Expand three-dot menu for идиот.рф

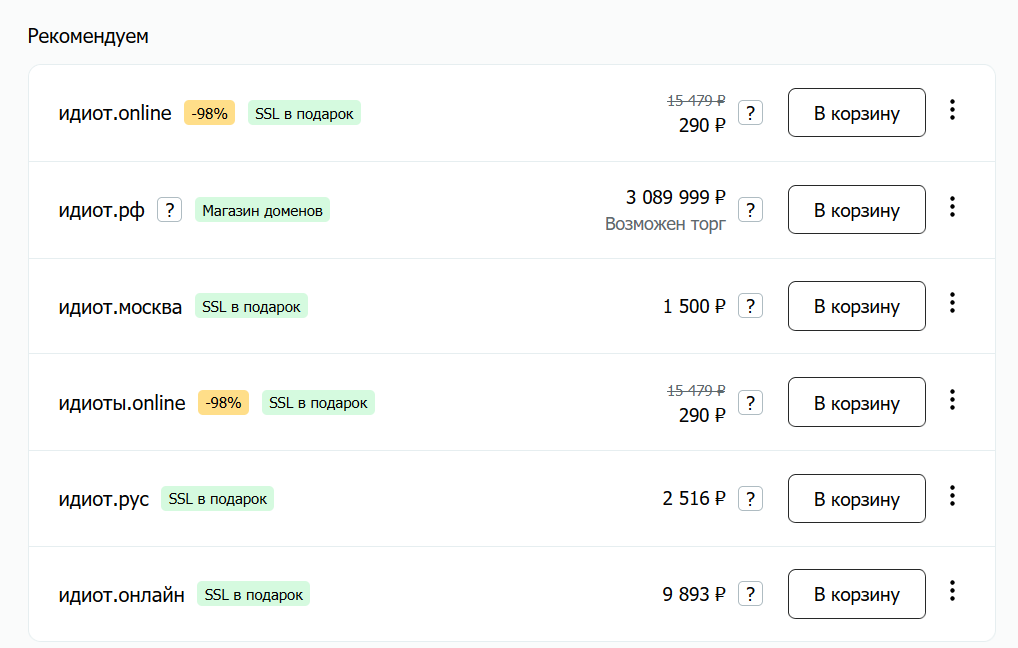952,206
